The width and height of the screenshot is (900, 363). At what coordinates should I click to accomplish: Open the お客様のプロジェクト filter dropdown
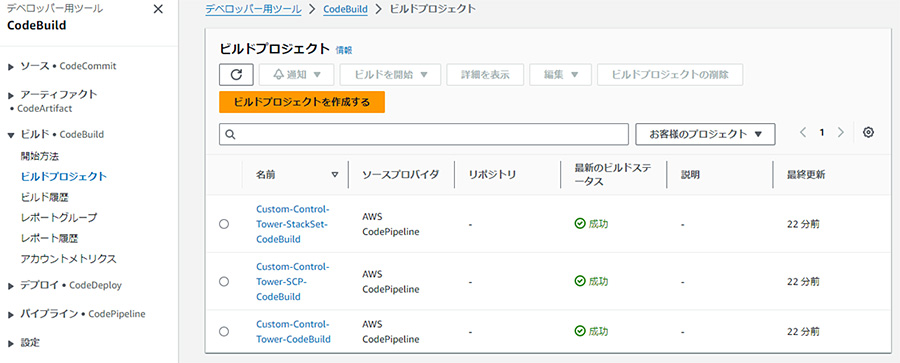pyautogui.click(x=705, y=134)
